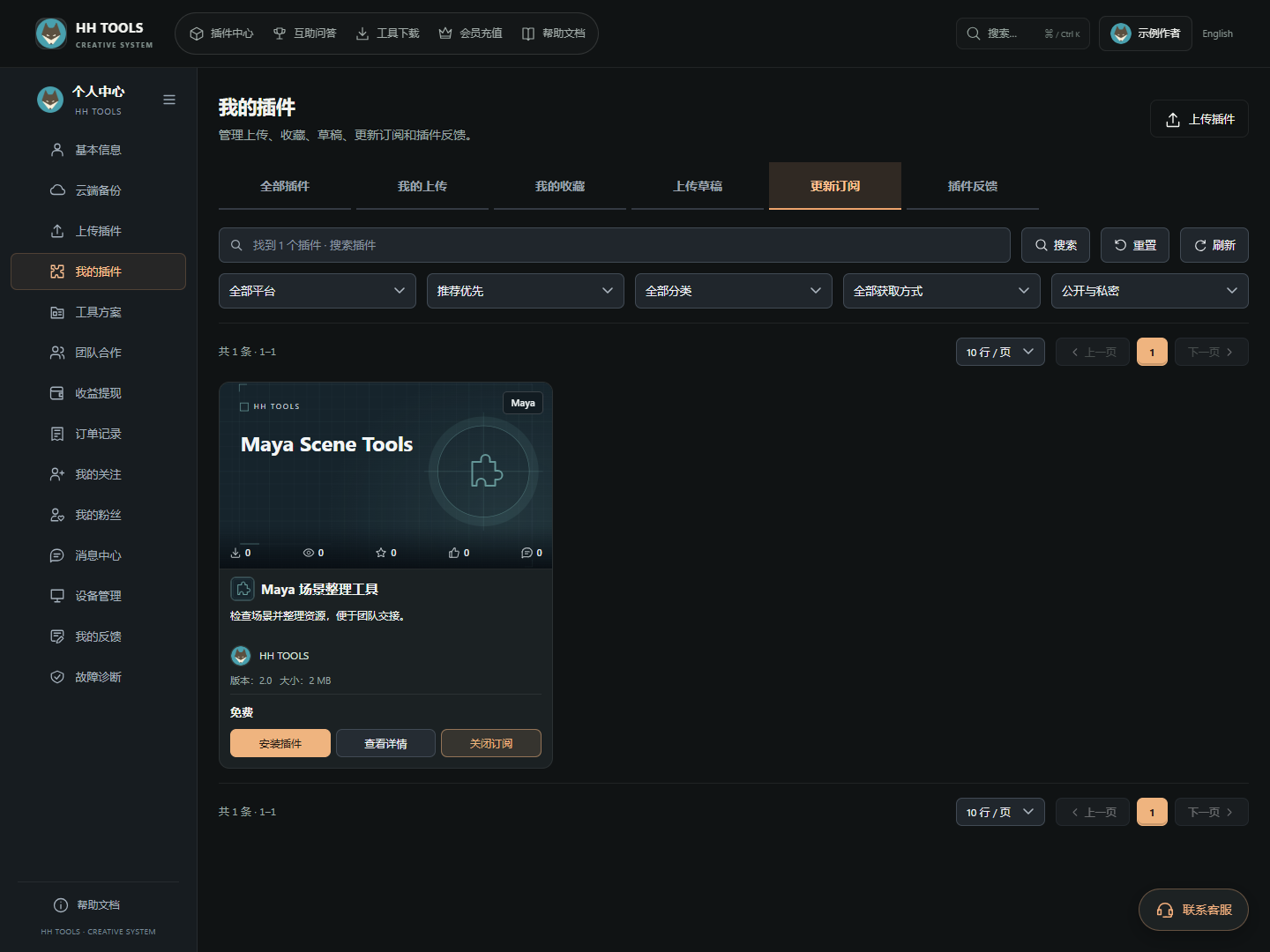Click the comments count on plugin card
This screenshot has width=1270, height=952.
pyautogui.click(x=532, y=553)
